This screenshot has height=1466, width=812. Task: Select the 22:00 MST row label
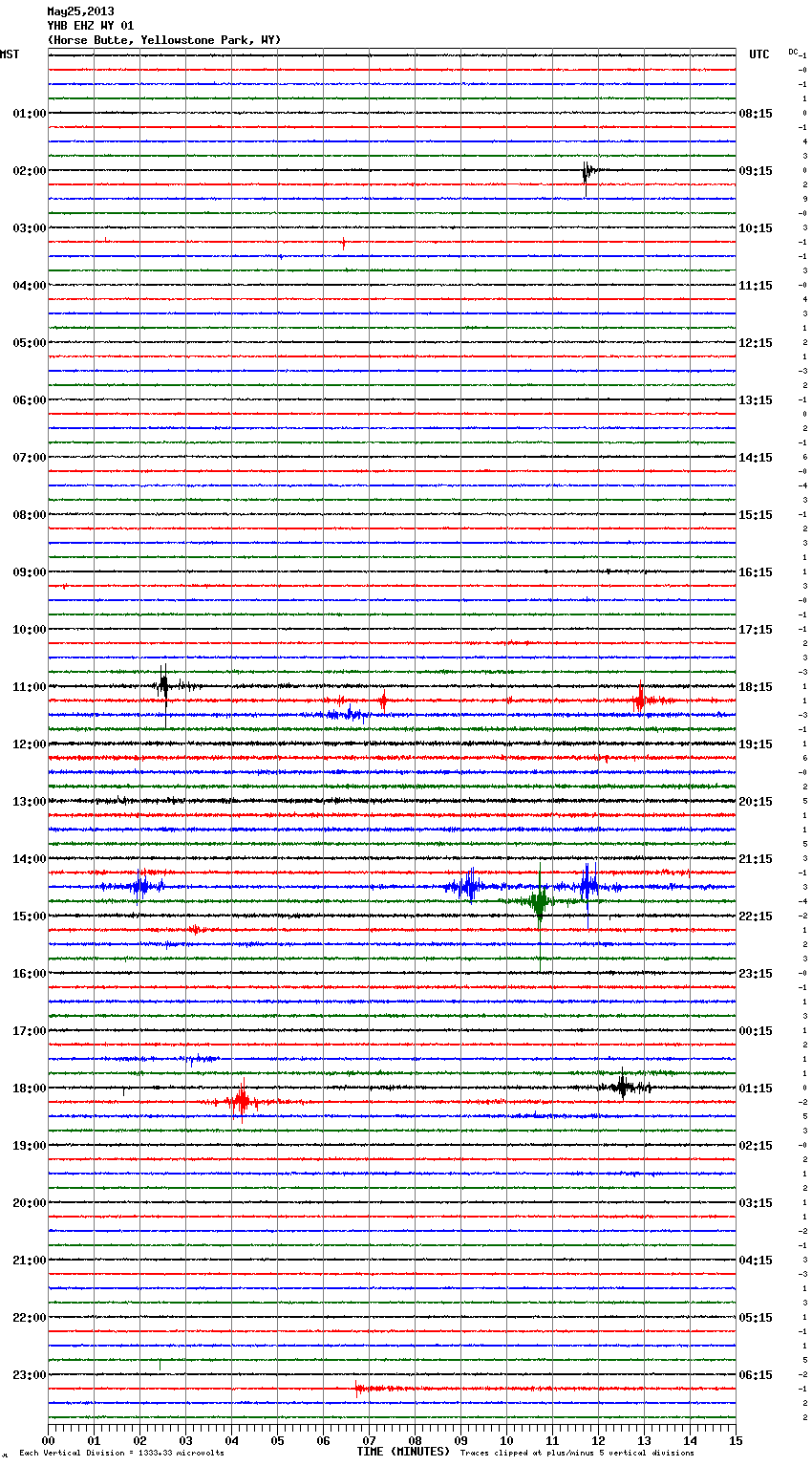[30, 1318]
